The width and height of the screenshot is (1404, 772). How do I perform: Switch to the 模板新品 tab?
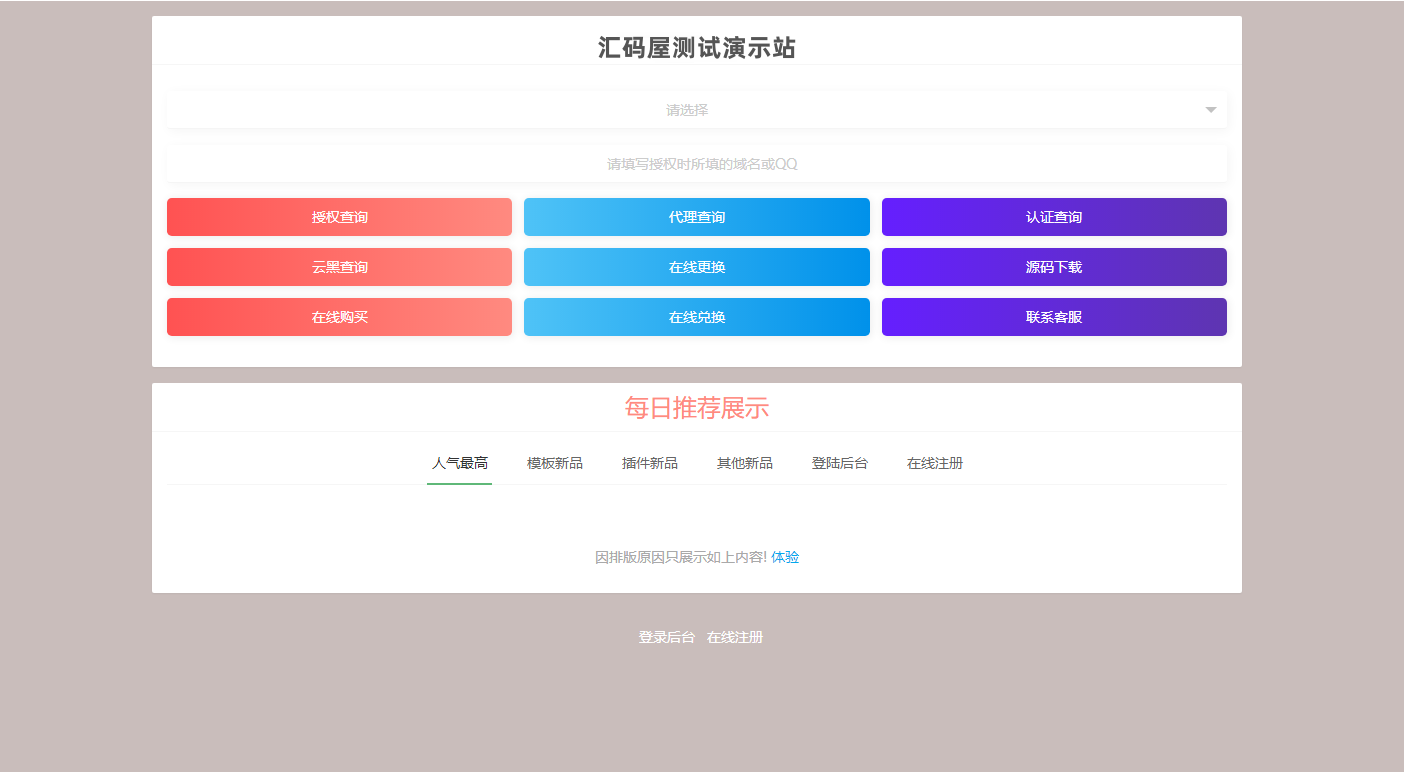pos(555,463)
